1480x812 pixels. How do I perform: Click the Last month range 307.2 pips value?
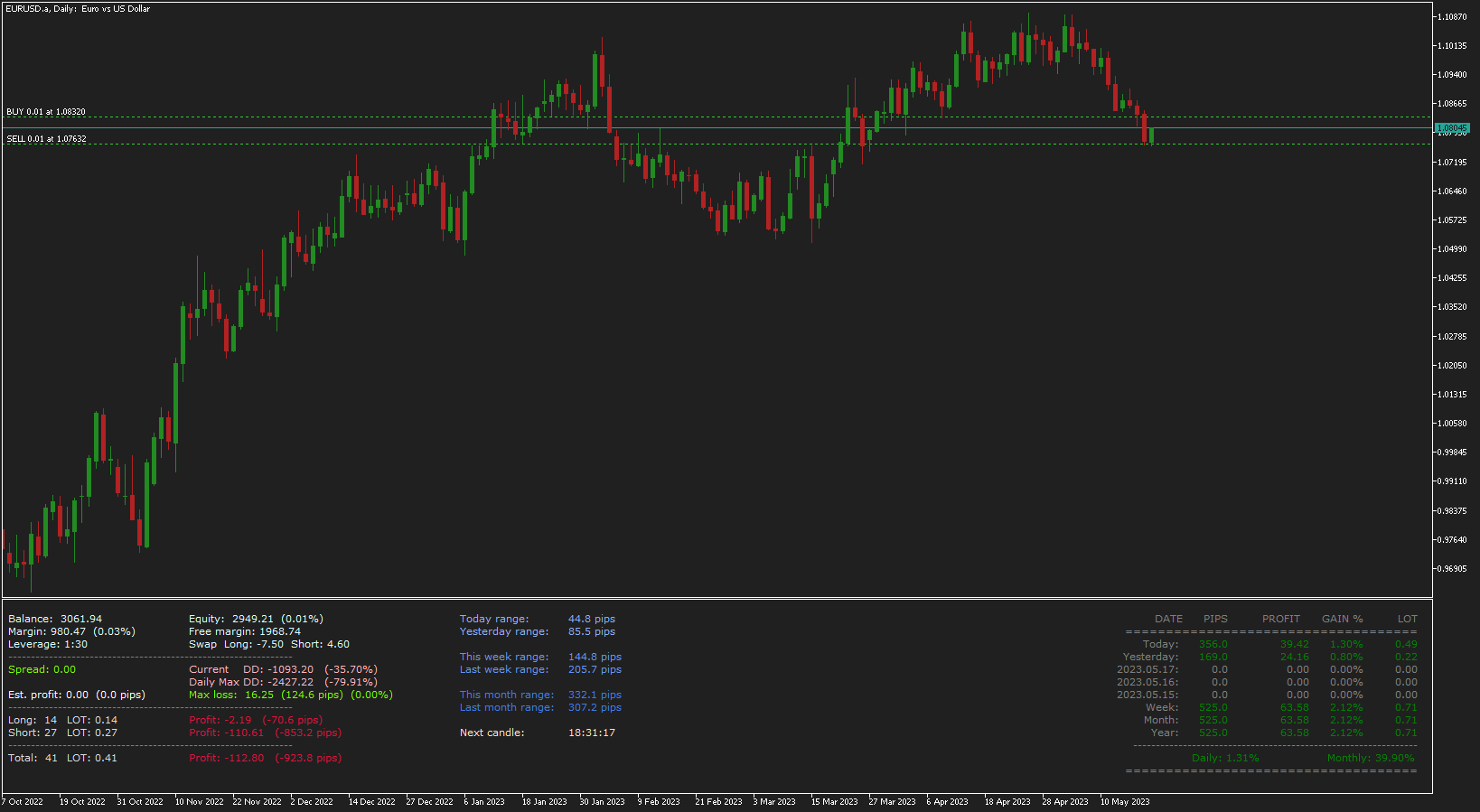click(595, 708)
